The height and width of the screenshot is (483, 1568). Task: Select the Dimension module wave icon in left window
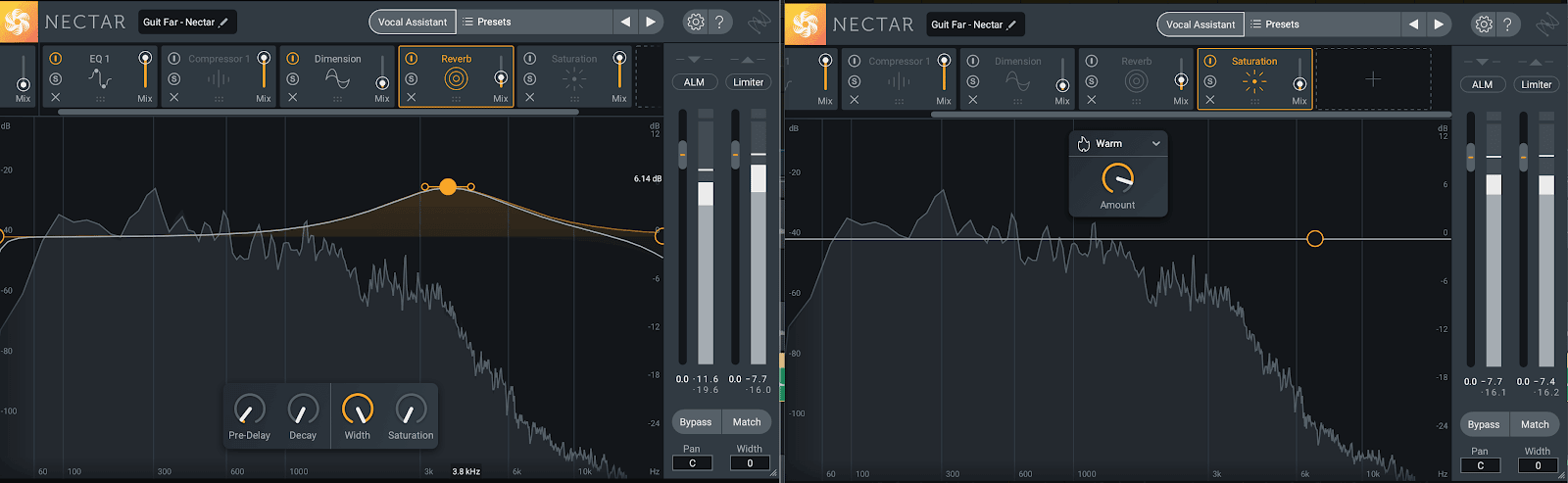click(x=337, y=79)
